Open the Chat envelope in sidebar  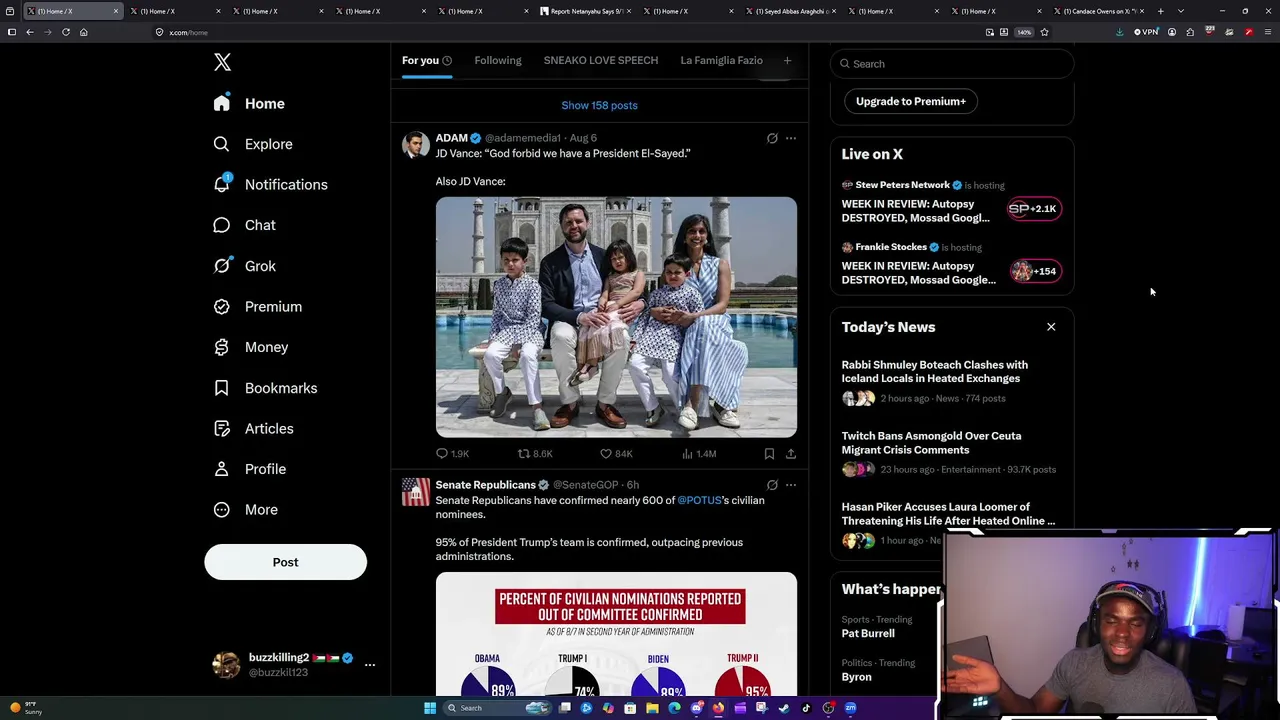tap(222, 225)
